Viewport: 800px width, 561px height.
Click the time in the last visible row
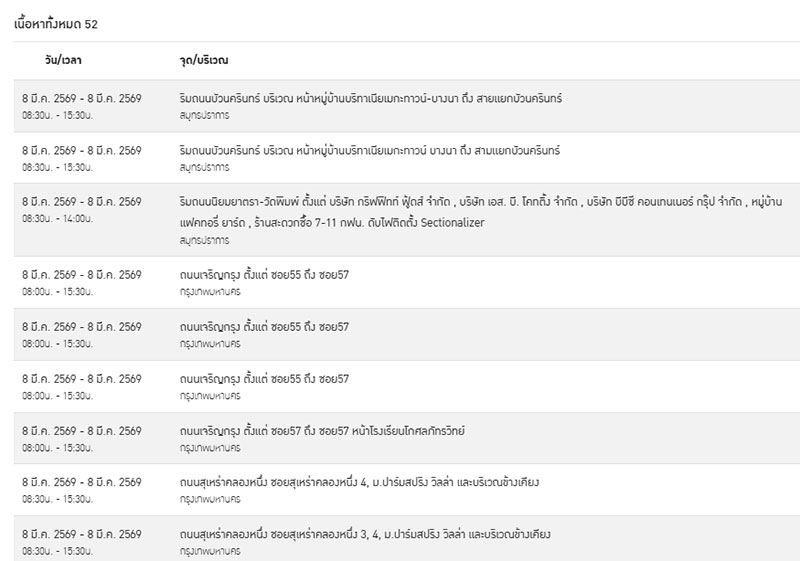pos(57,550)
